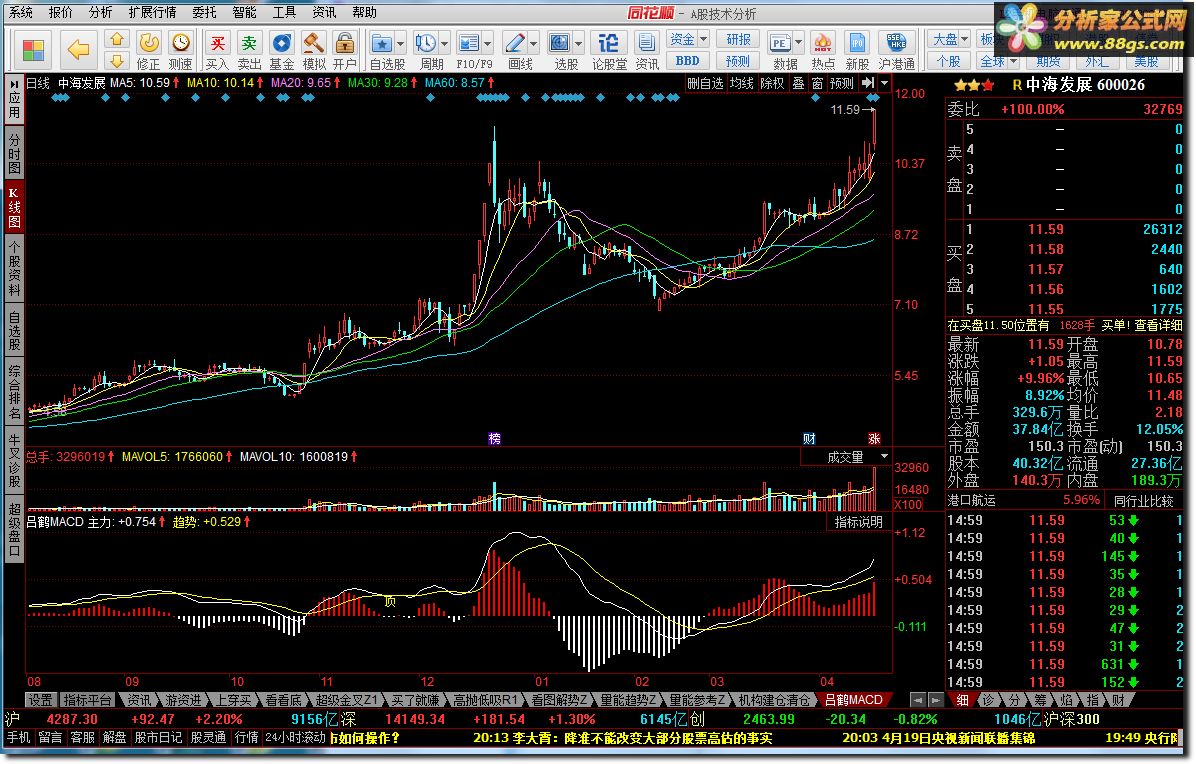Open the 买入 buy icon
Image resolution: width=1196 pixels, height=764 pixels.
point(217,43)
